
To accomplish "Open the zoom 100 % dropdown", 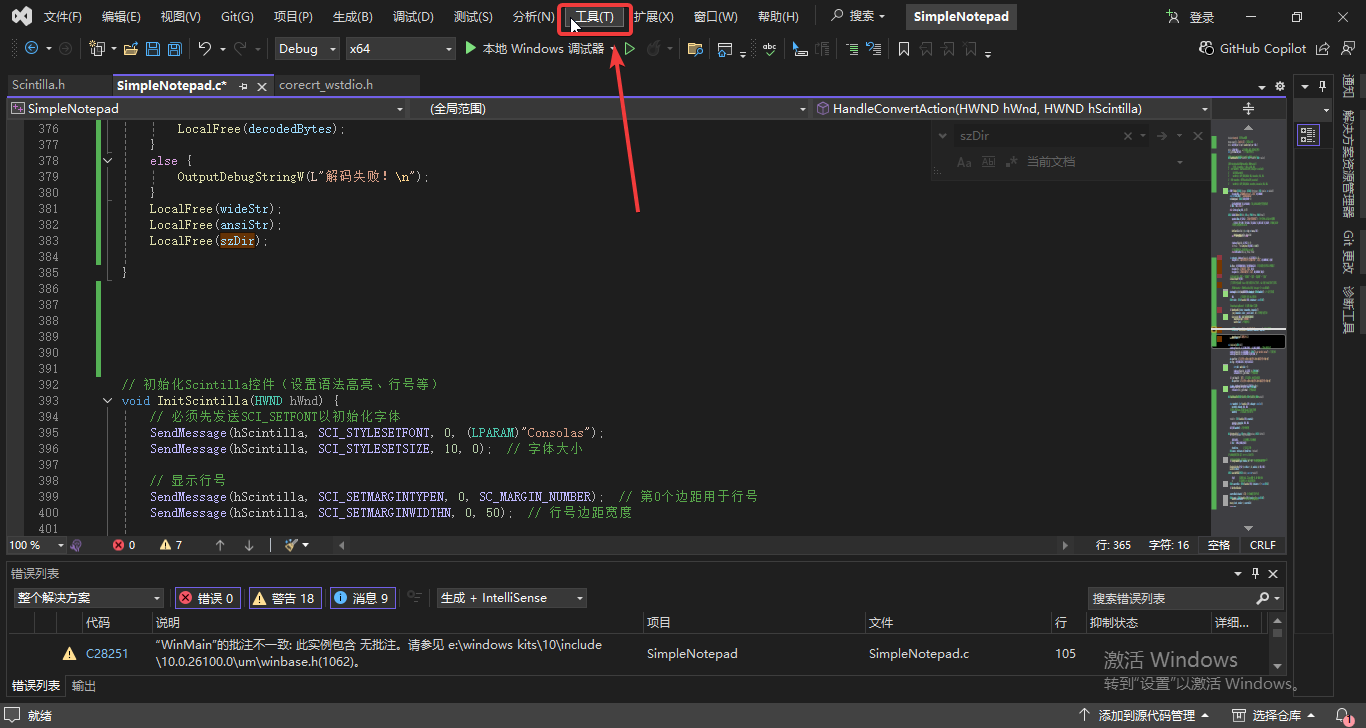I will 36,545.
